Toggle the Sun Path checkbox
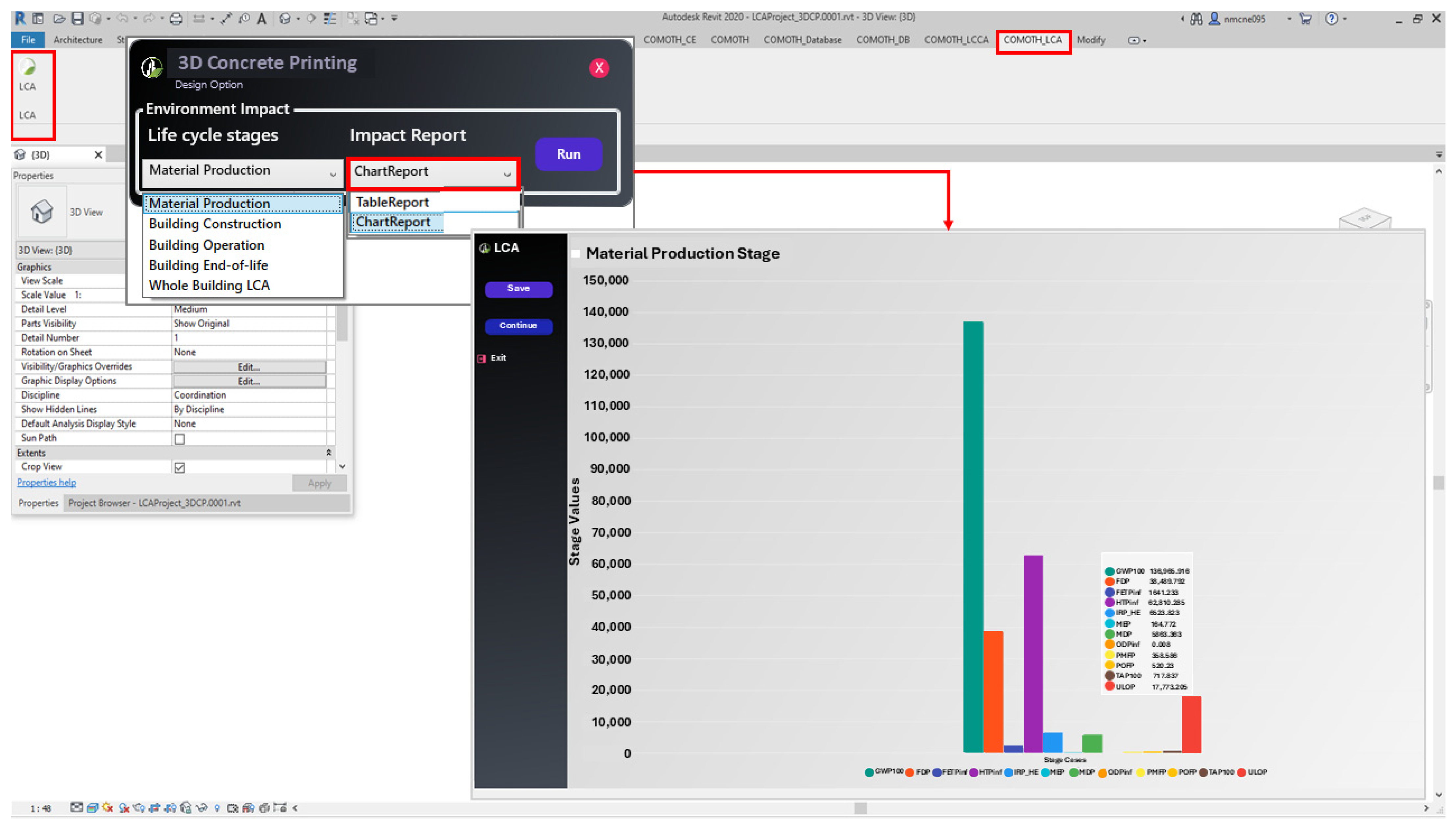 coord(180,439)
